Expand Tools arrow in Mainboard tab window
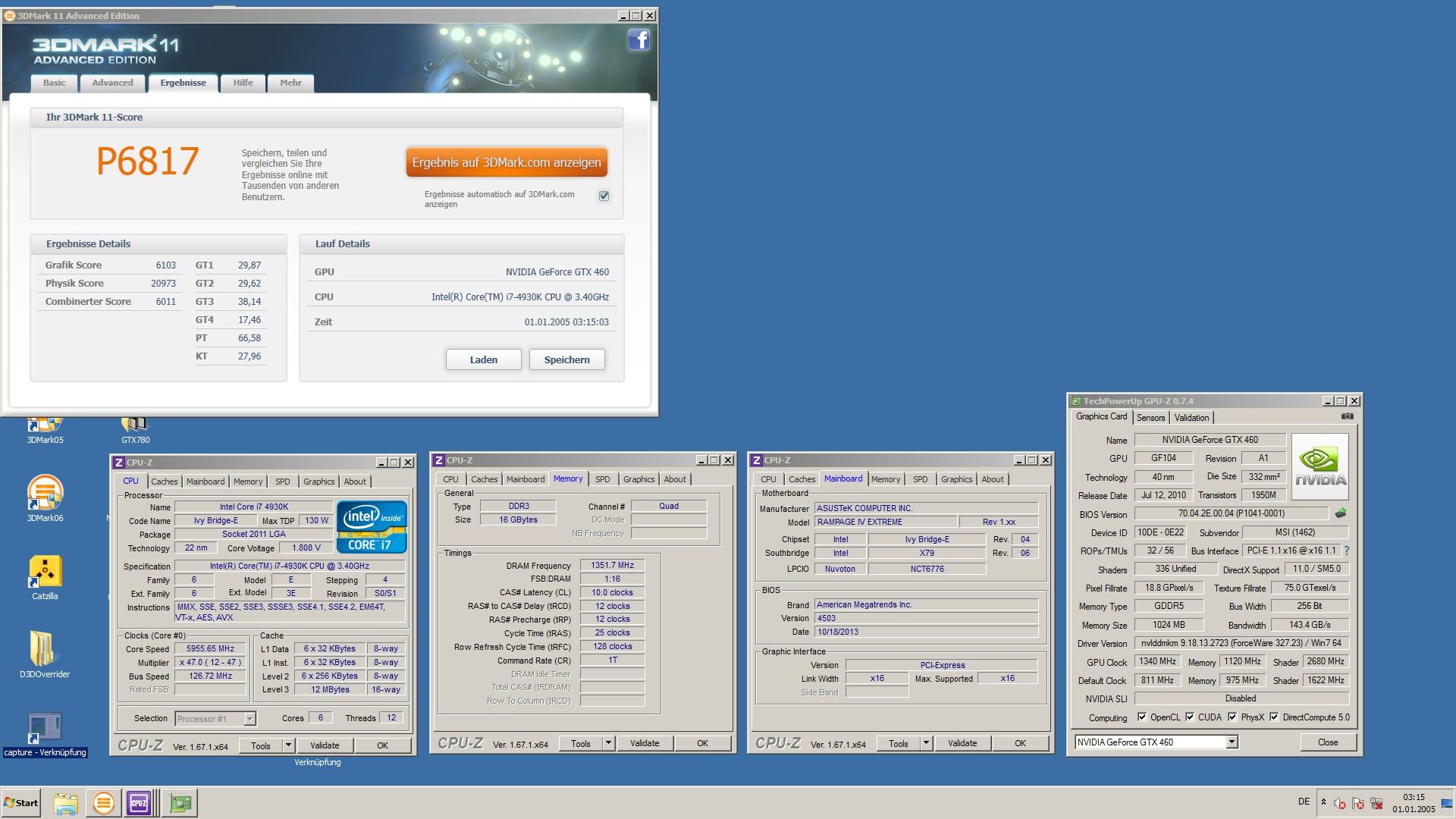 926,743
